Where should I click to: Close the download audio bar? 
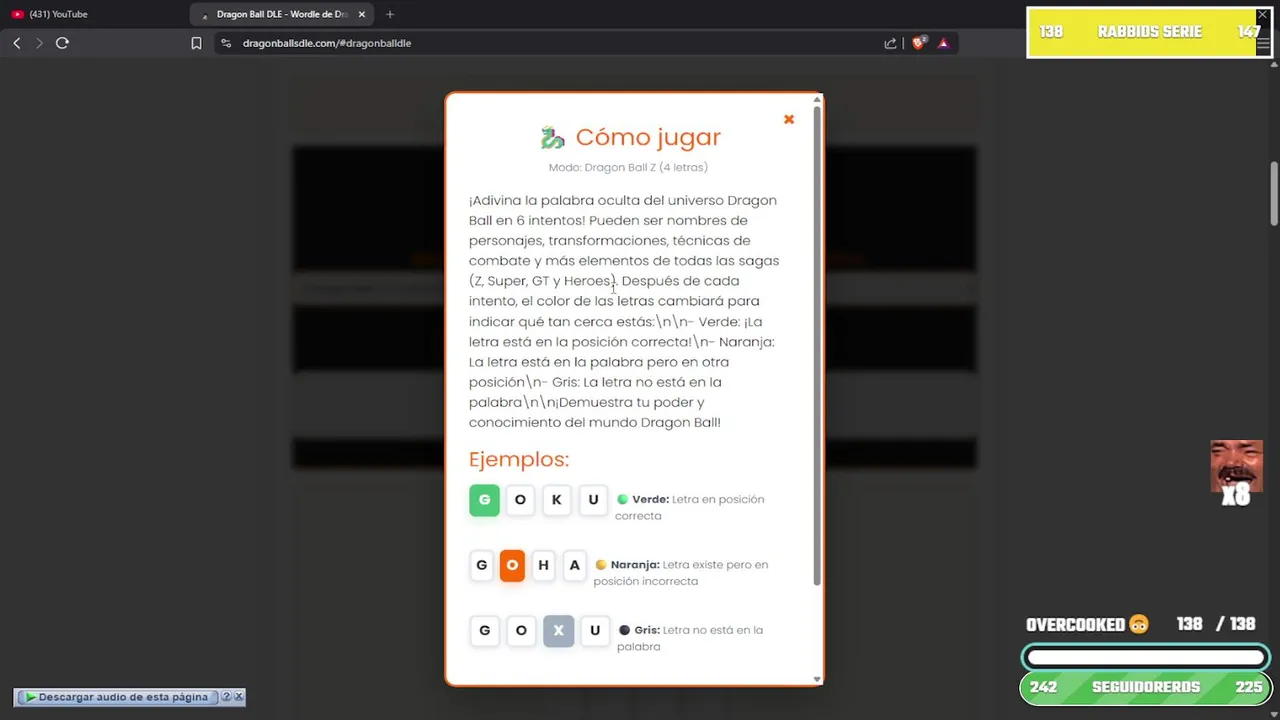tap(238, 697)
